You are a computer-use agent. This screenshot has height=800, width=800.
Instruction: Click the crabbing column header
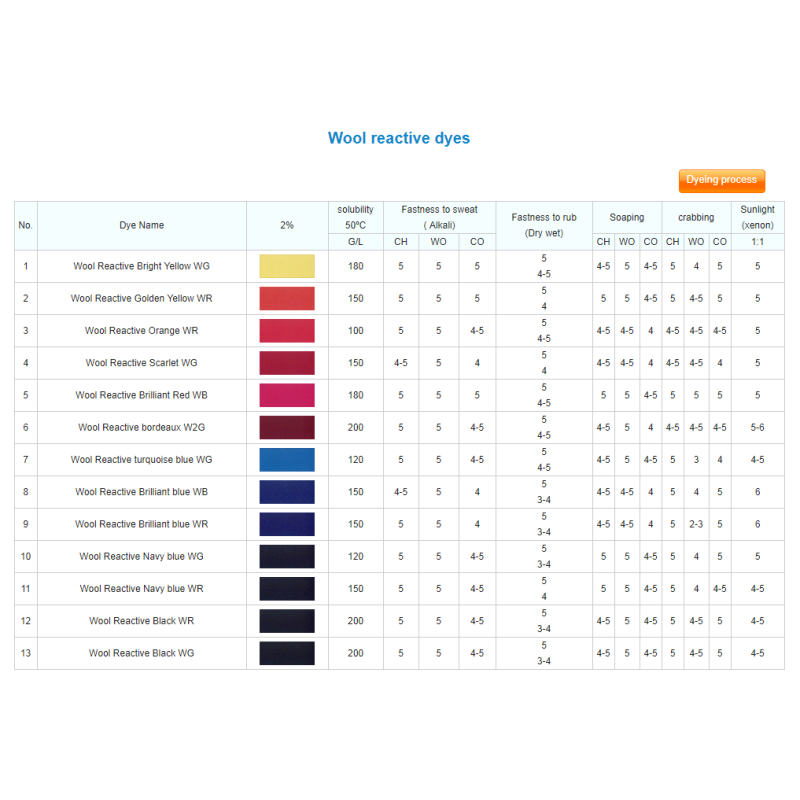point(696,217)
